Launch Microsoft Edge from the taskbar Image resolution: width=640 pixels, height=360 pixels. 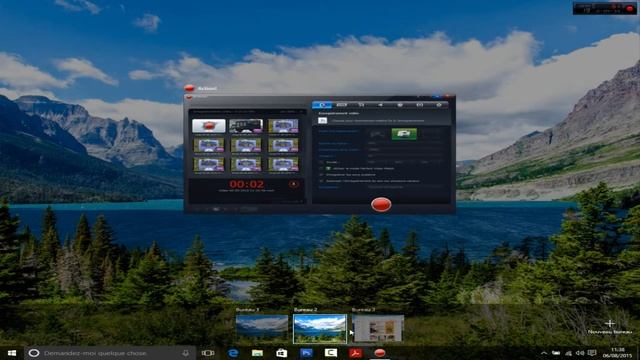(x=233, y=353)
